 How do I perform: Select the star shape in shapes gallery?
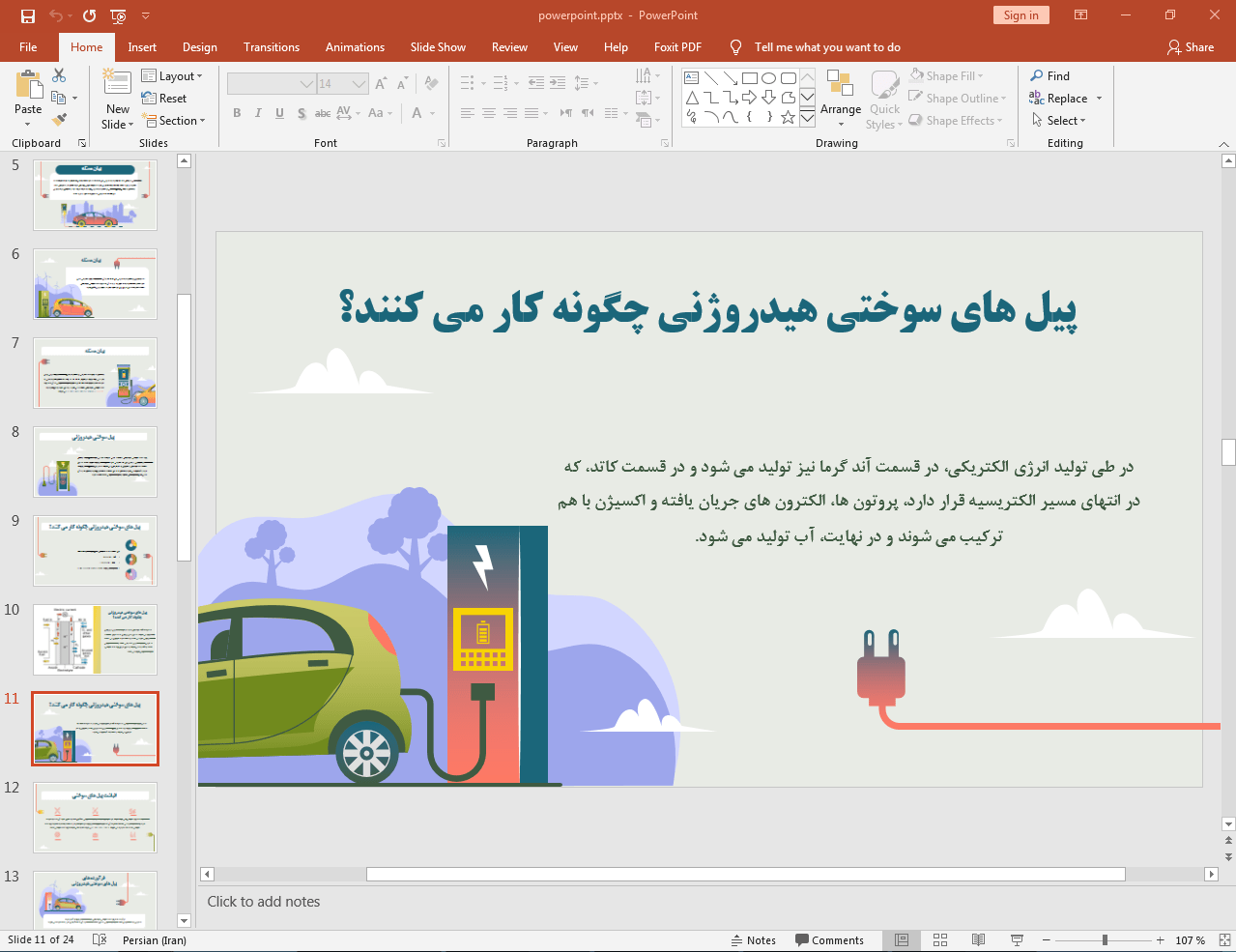click(x=788, y=117)
